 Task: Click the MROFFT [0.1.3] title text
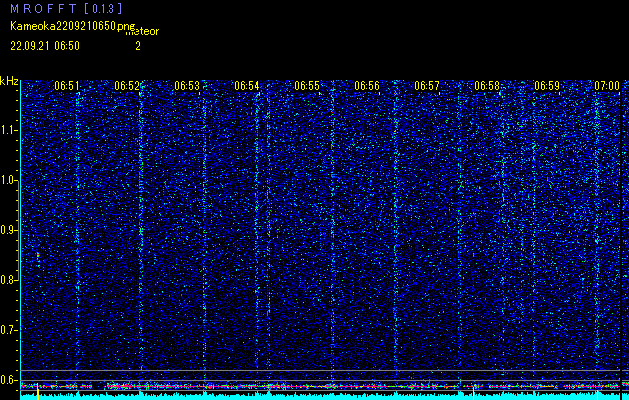(66, 9)
